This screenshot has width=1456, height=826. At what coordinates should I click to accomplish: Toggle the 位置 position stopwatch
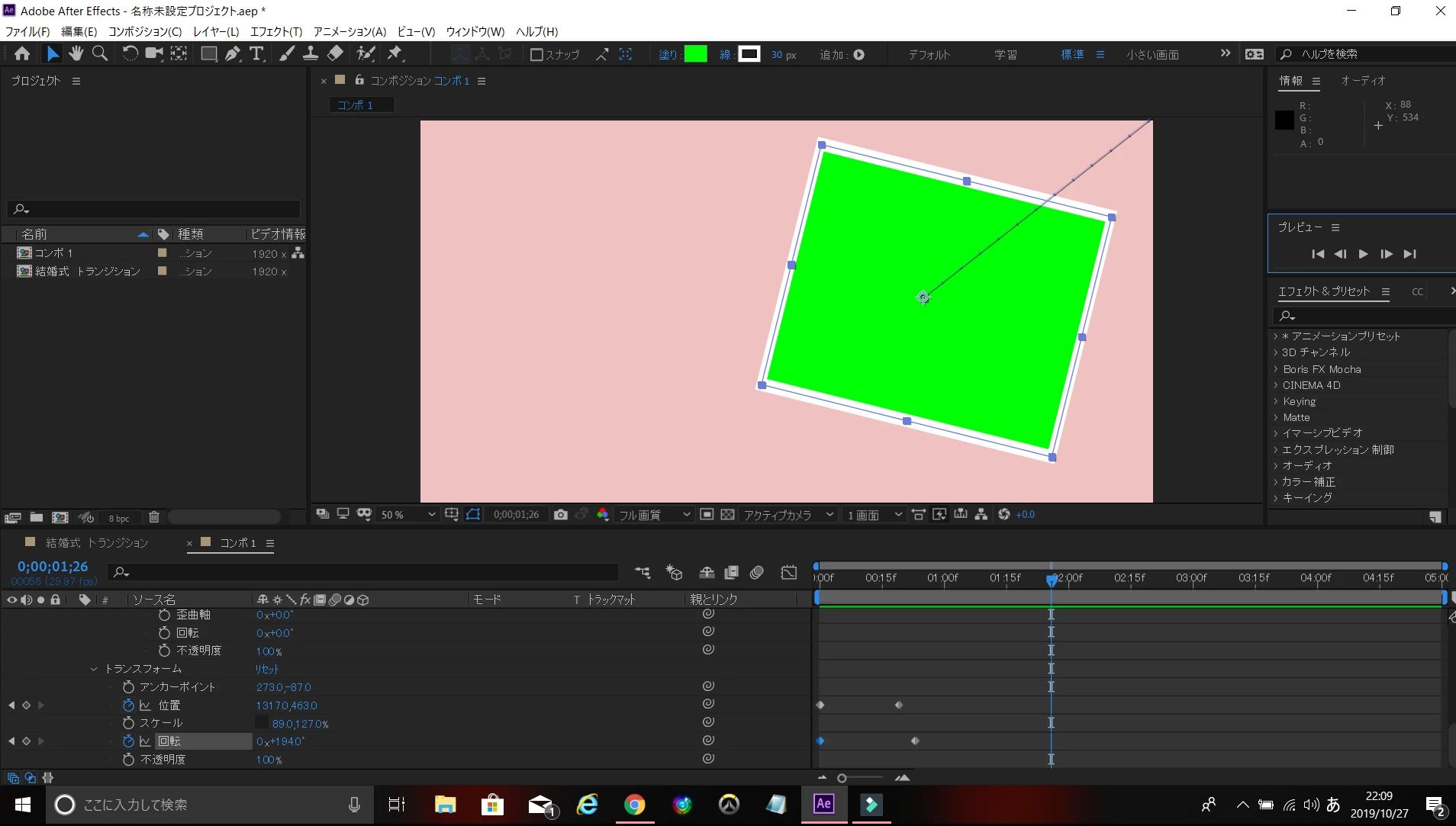pyautogui.click(x=128, y=705)
